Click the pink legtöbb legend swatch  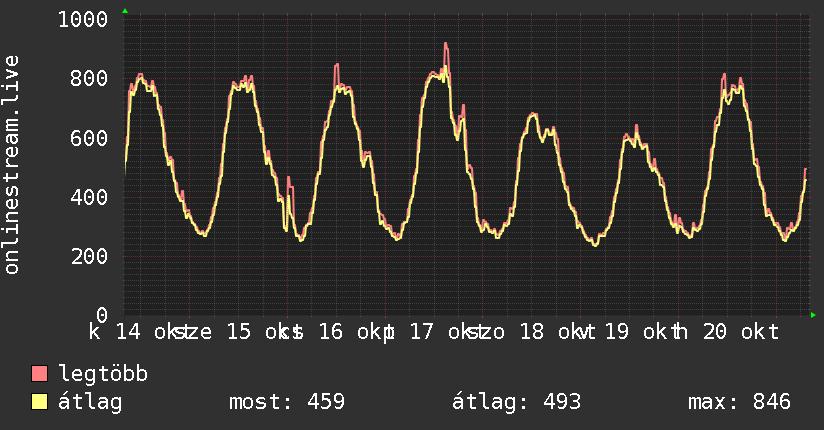39,373
